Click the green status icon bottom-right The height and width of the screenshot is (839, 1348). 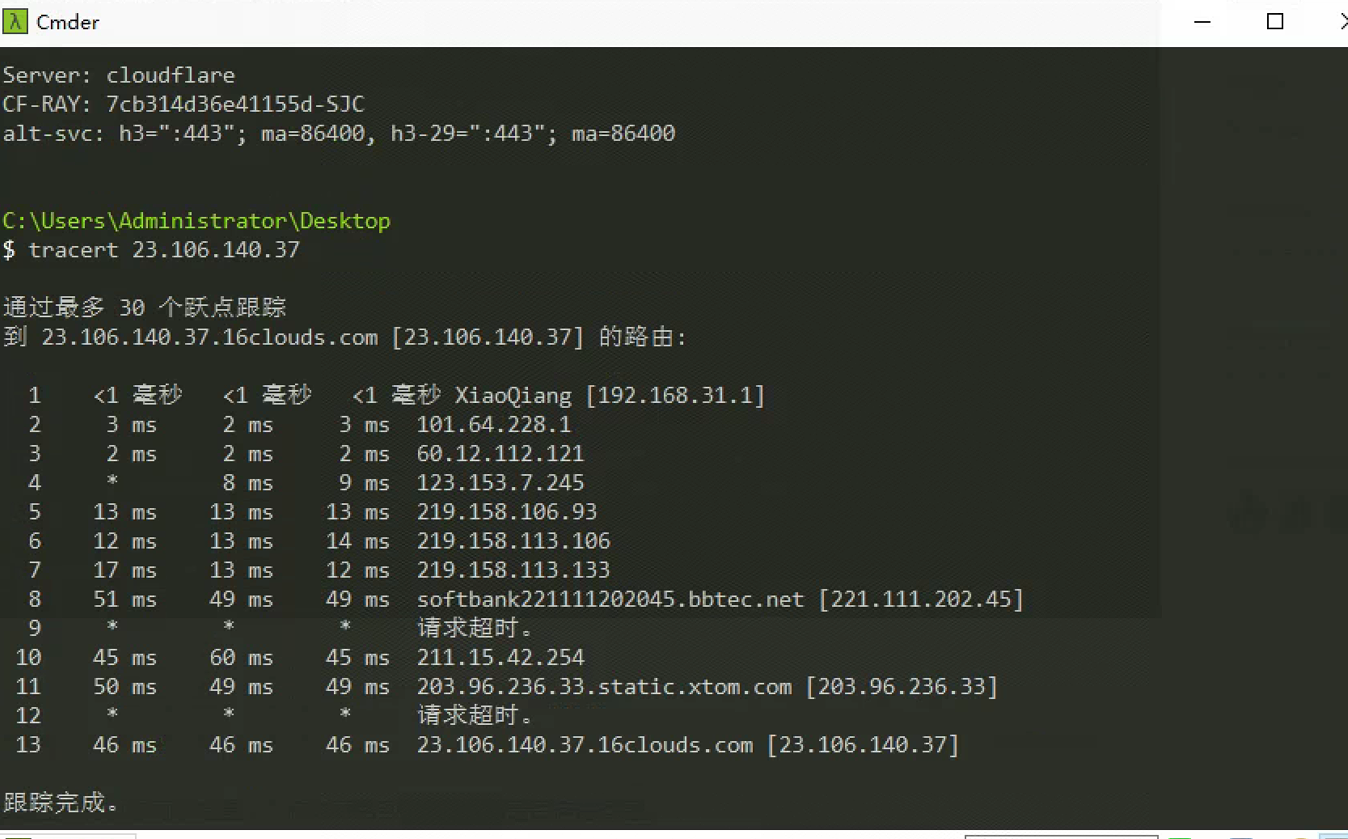coord(1179,836)
